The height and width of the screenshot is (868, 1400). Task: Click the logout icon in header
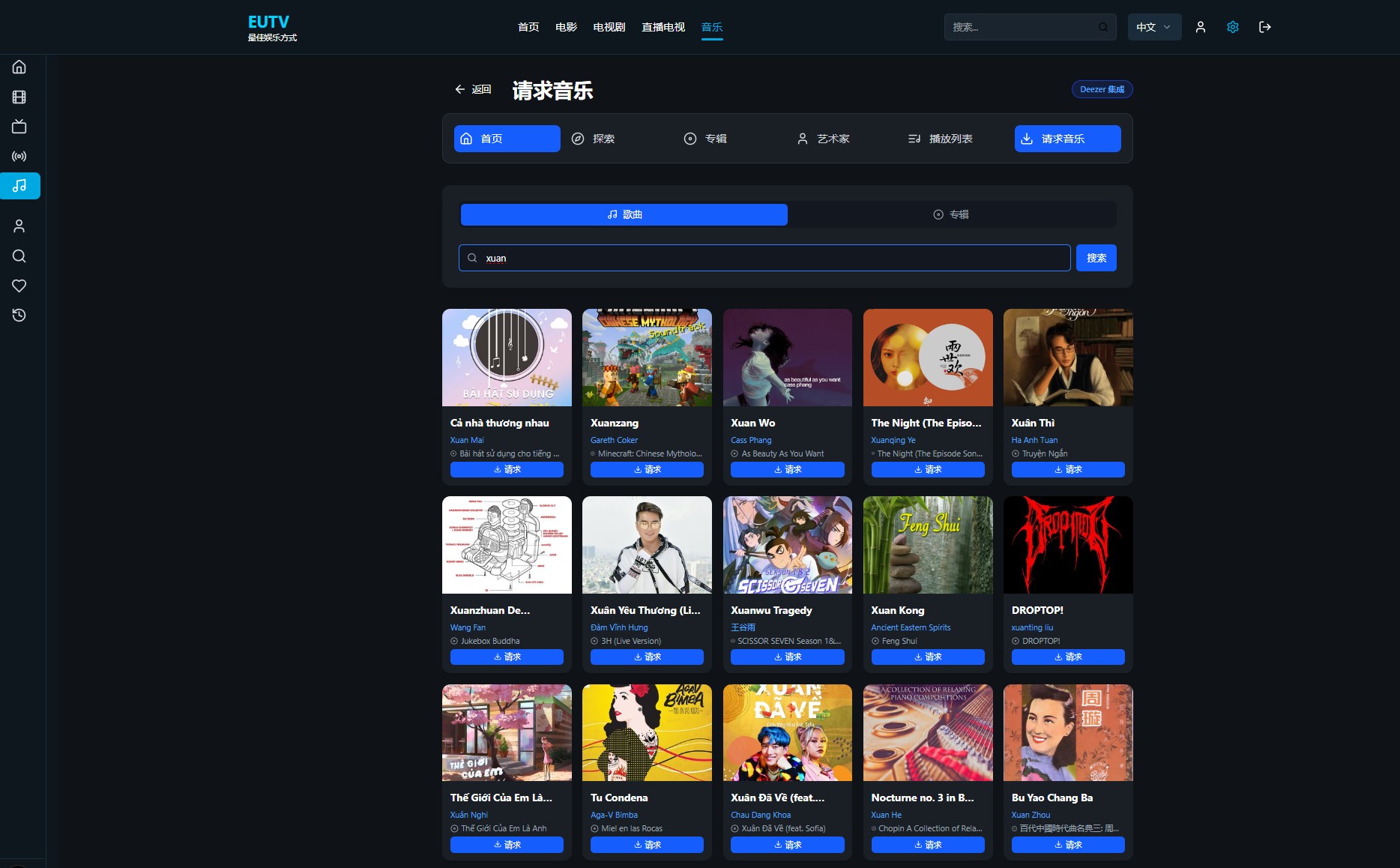pos(1265,27)
